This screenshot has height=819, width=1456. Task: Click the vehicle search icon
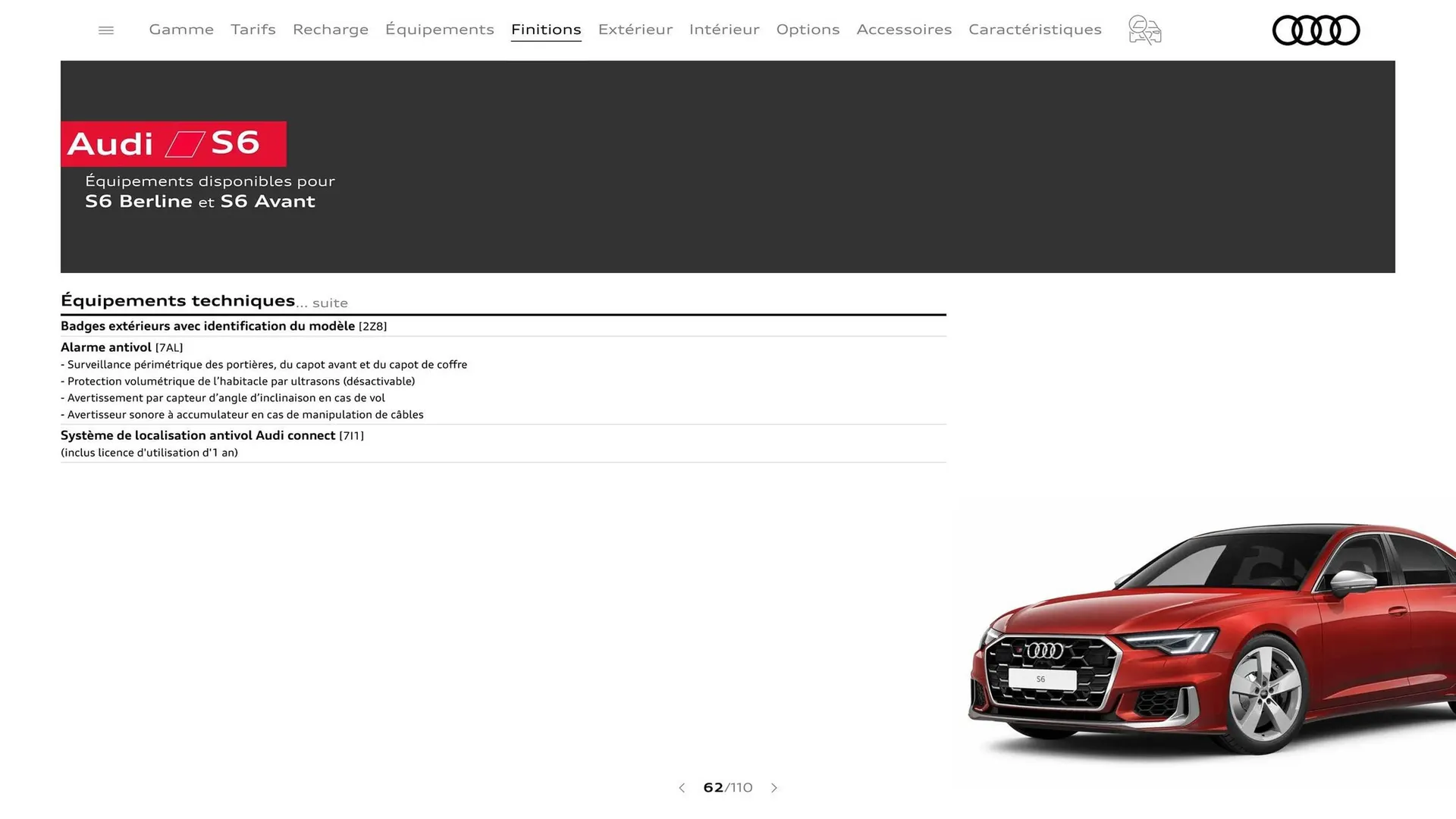(1144, 30)
